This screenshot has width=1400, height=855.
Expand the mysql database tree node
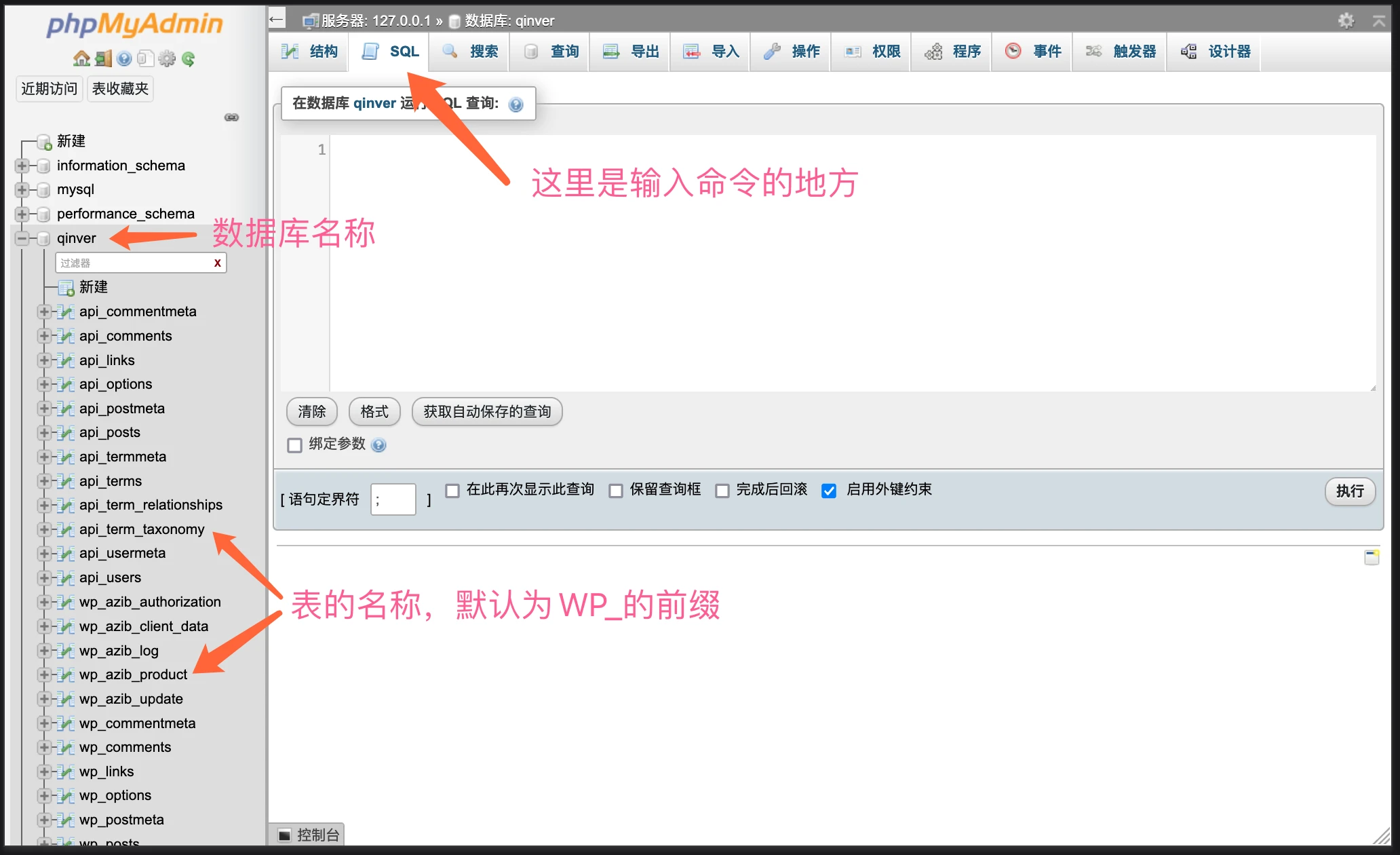click(x=21, y=189)
